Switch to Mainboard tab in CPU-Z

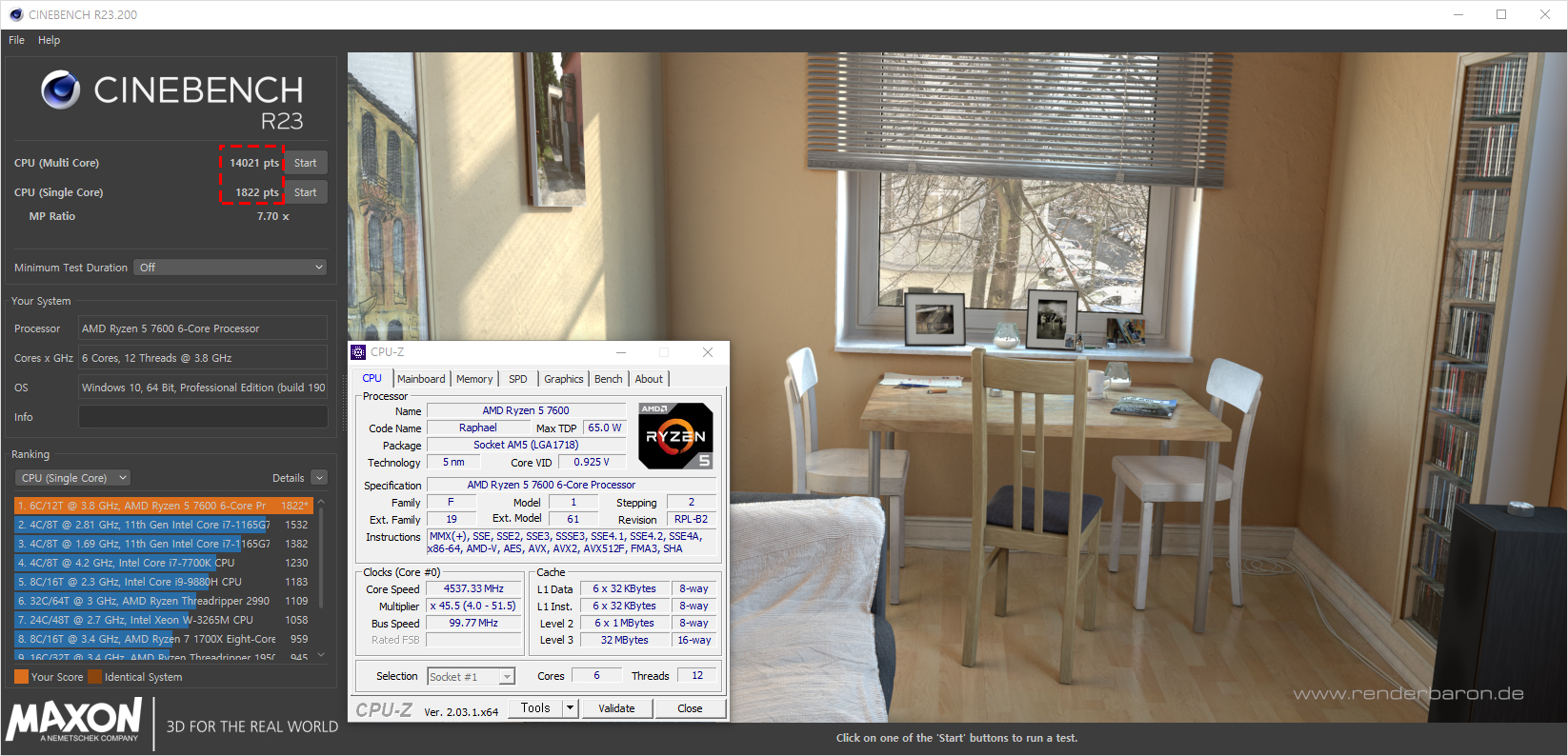pos(421,379)
